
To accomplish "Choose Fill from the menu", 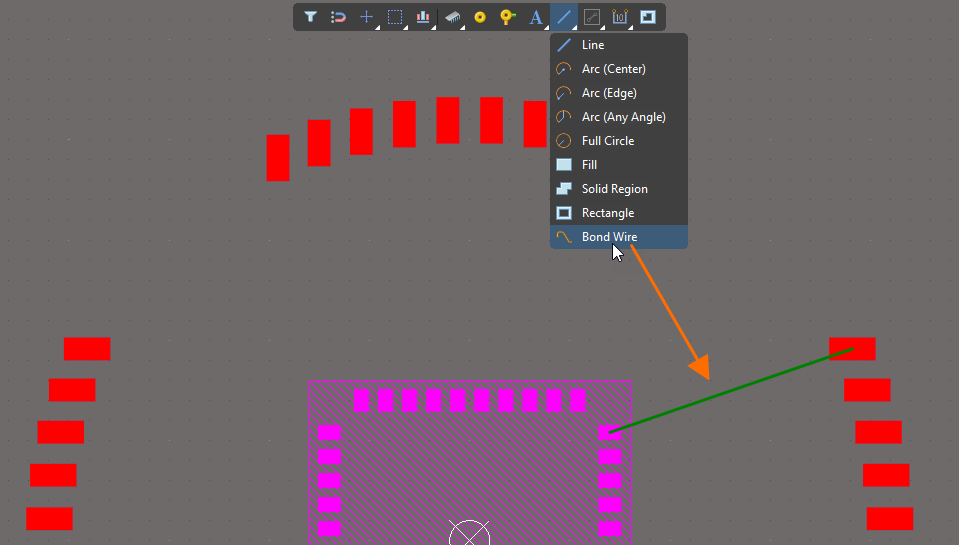I will click(619, 165).
